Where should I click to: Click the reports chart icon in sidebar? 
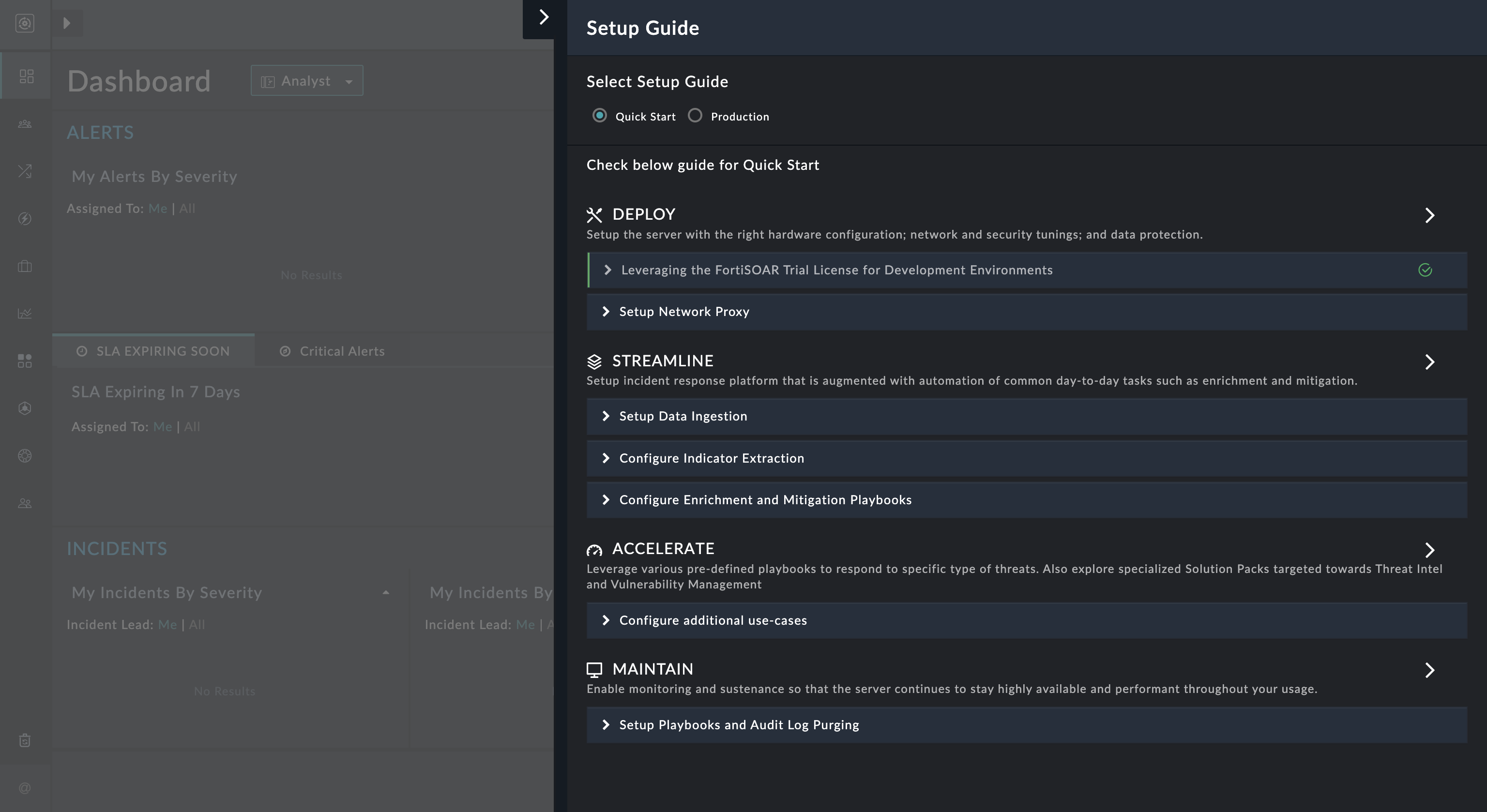pos(25,314)
